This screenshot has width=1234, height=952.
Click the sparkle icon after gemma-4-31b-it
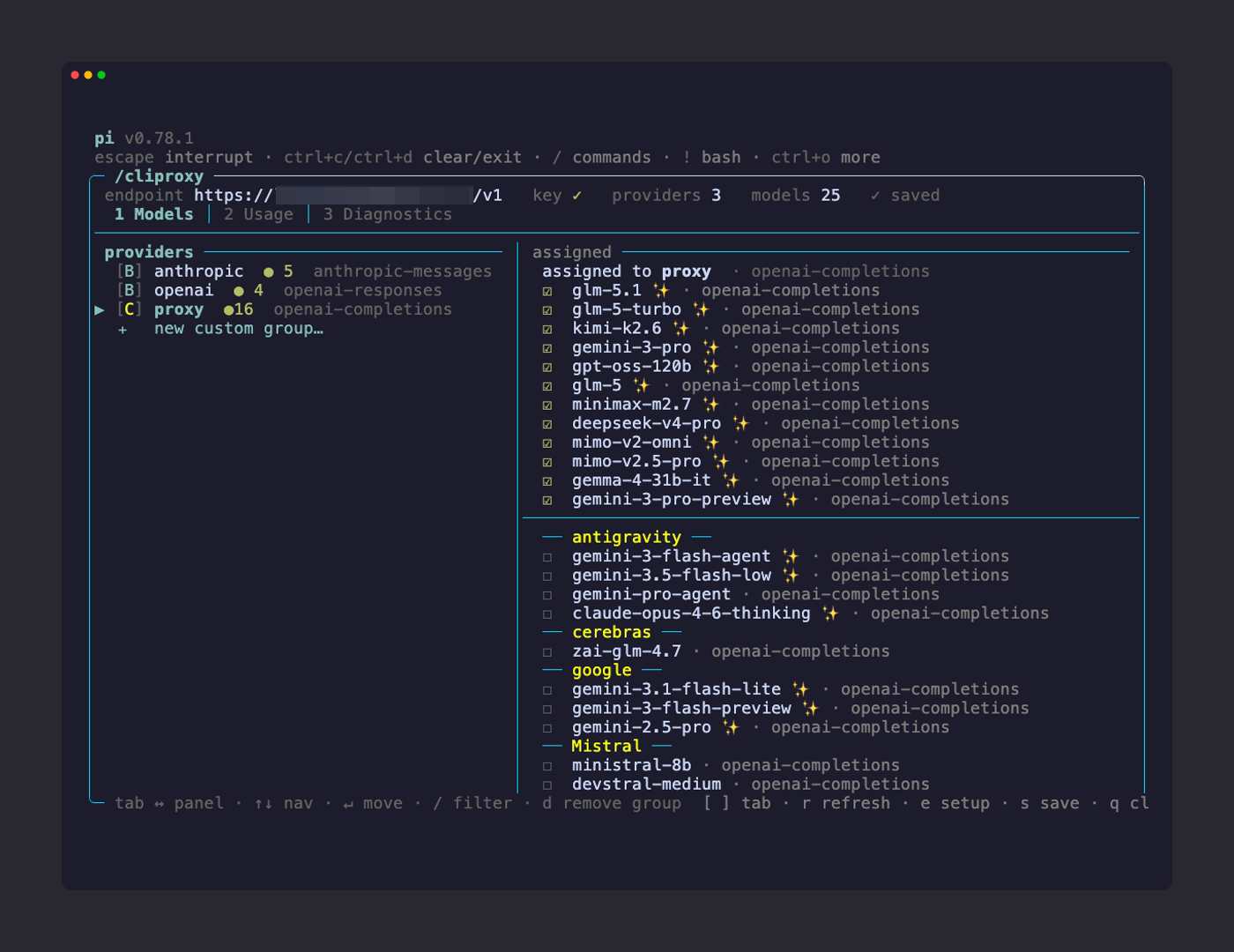(x=731, y=480)
